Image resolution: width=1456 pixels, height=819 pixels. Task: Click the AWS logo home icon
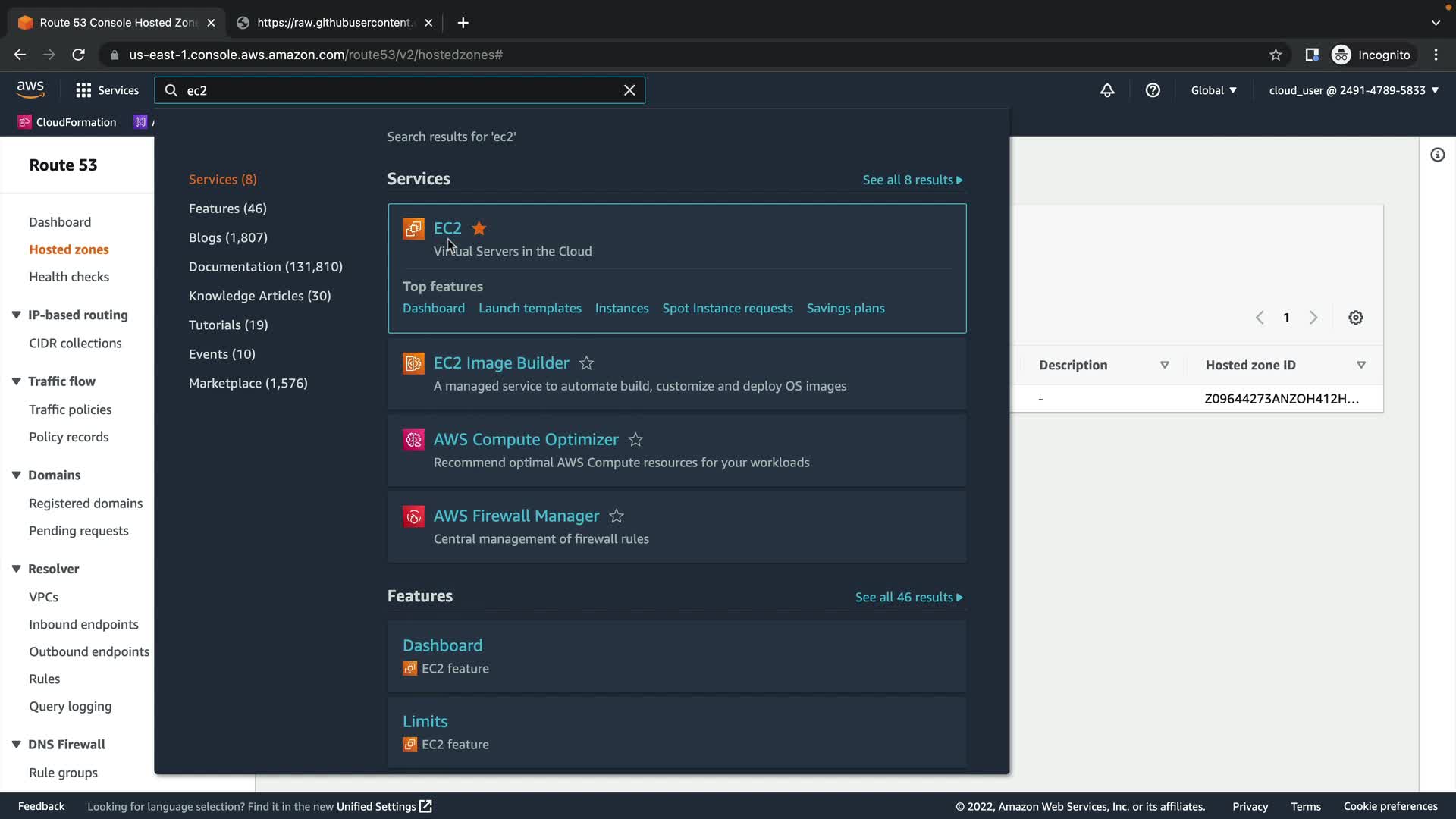(x=30, y=89)
